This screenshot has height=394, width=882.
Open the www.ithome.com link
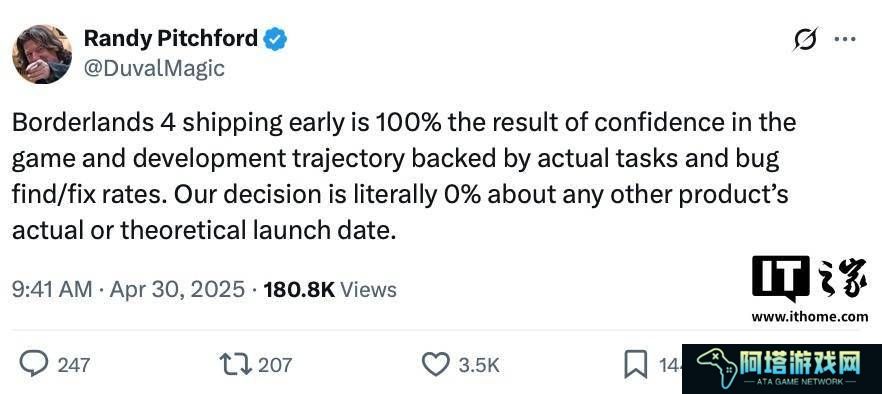[x=809, y=317]
